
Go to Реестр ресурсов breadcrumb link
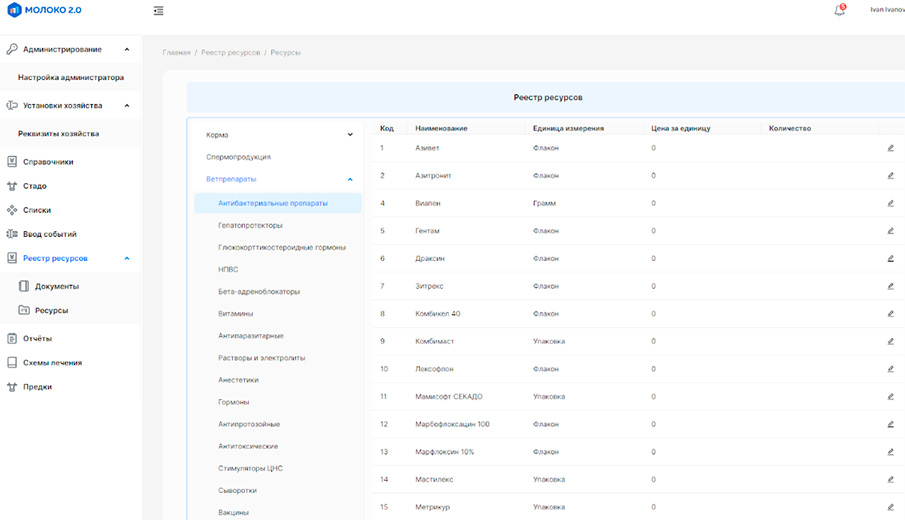[x=230, y=53]
